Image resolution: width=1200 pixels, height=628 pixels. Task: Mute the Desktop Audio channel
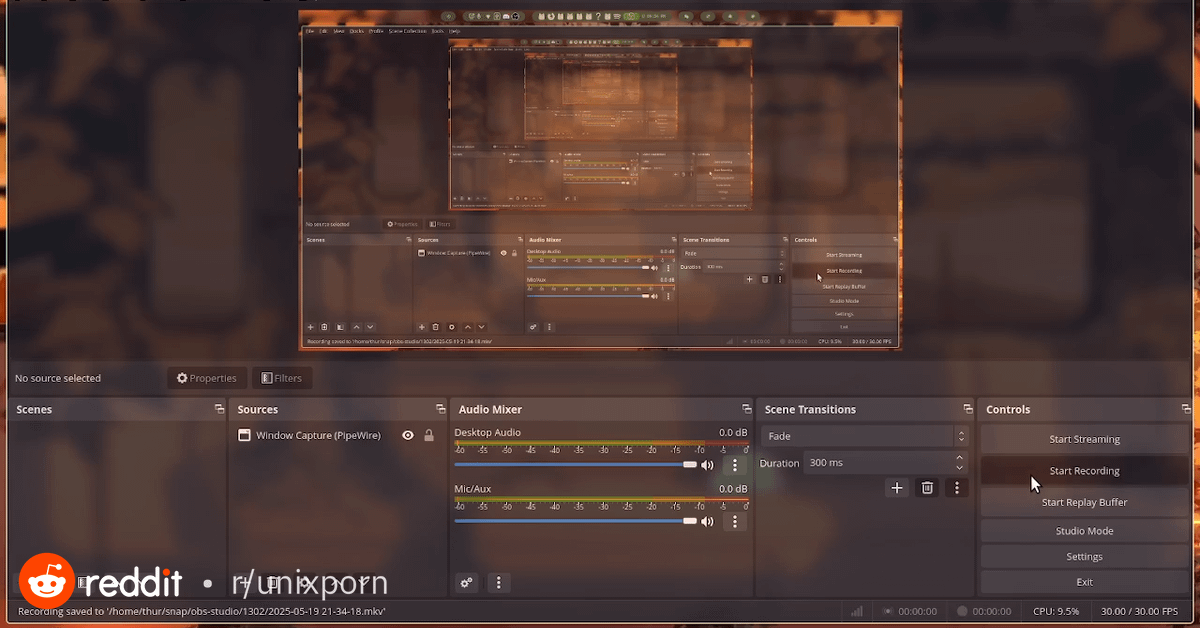click(x=708, y=465)
